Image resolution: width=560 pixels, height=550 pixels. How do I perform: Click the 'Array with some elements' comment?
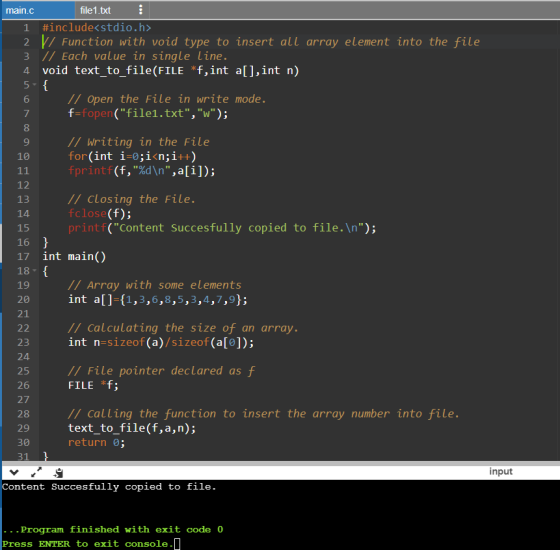155,285
